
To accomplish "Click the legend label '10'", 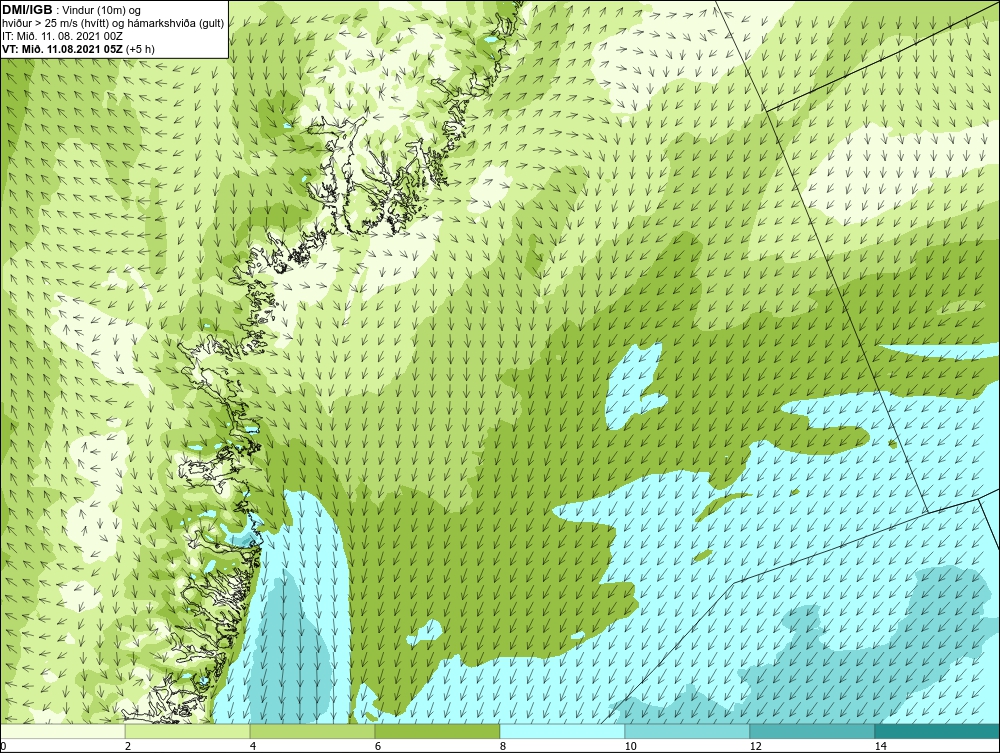I will pos(631,747).
